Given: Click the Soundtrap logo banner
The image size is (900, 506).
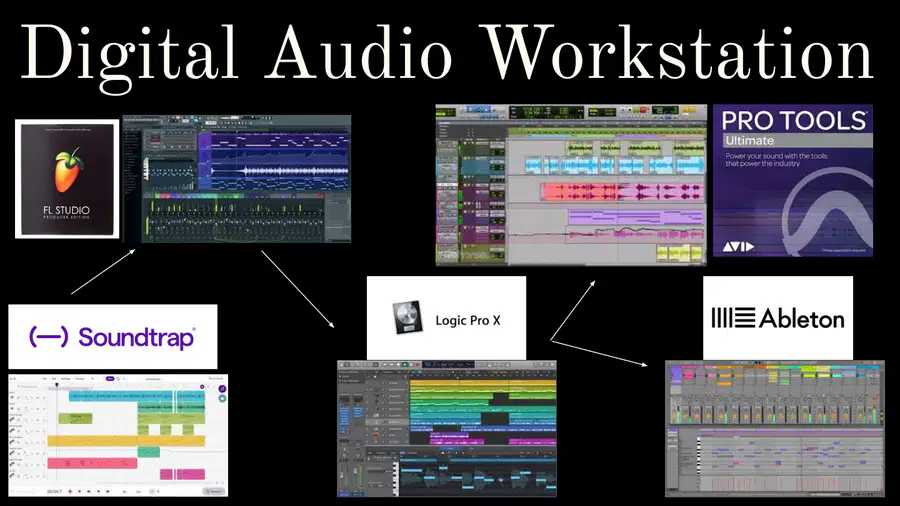Looking at the screenshot, I should [112, 337].
